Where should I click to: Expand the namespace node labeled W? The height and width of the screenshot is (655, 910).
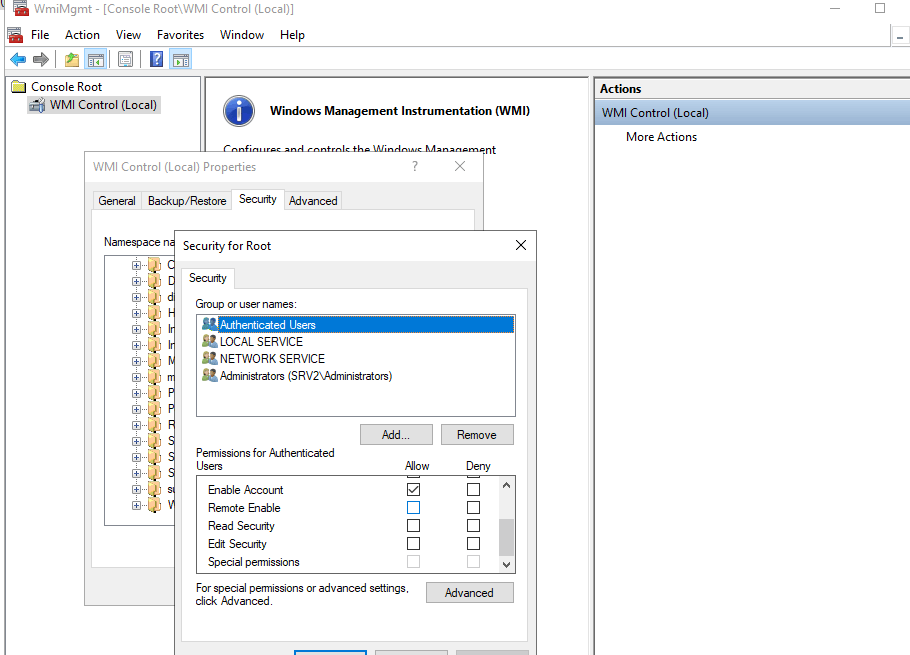(136, 505)
